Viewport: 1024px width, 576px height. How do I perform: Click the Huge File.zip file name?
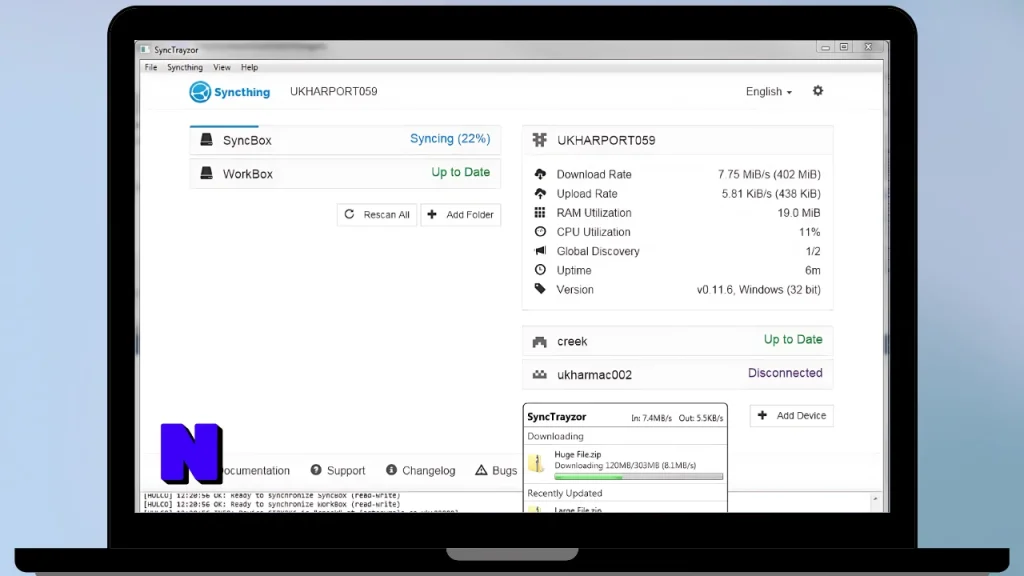click(577, 455)
